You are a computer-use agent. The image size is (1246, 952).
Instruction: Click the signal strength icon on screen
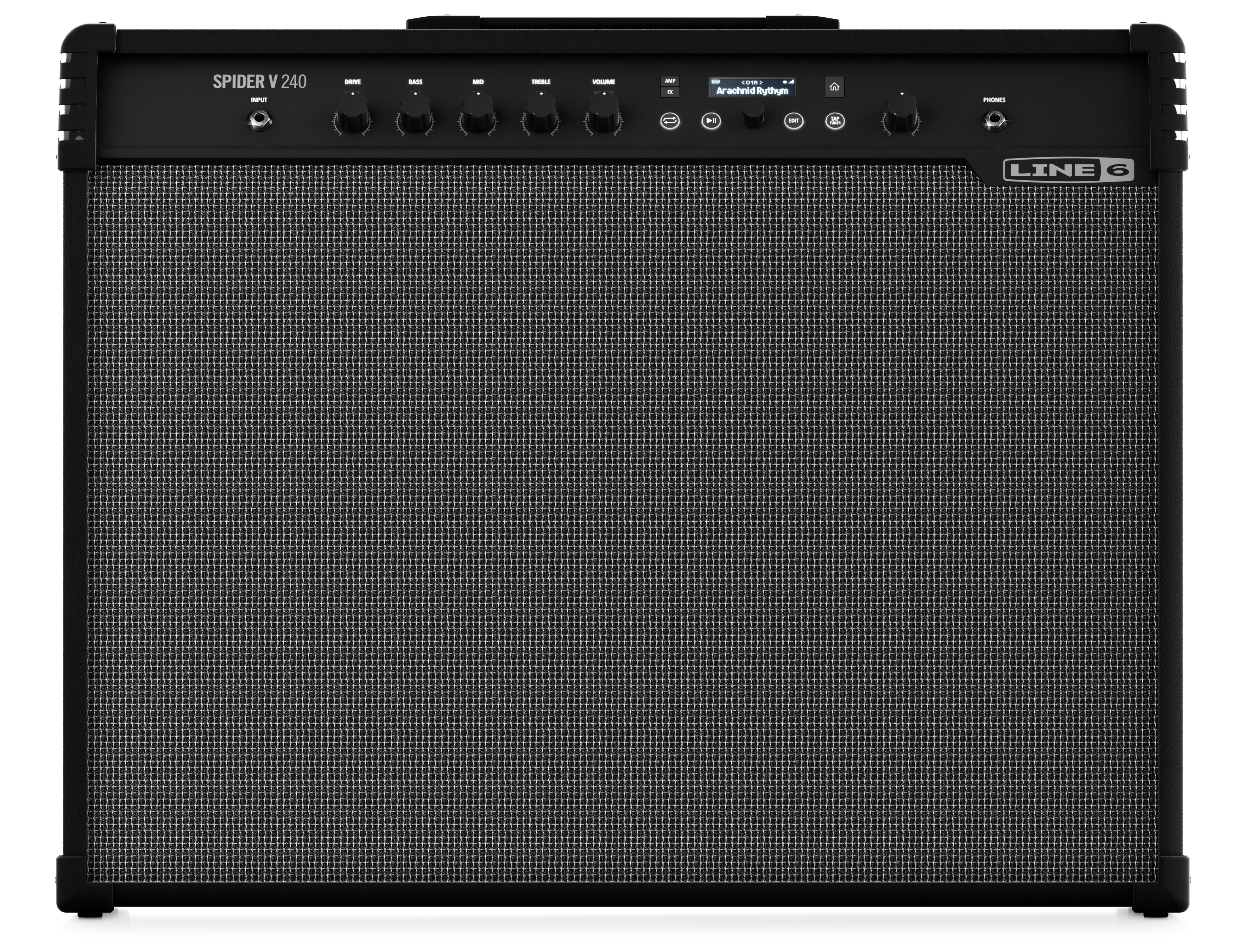(790, 82)
